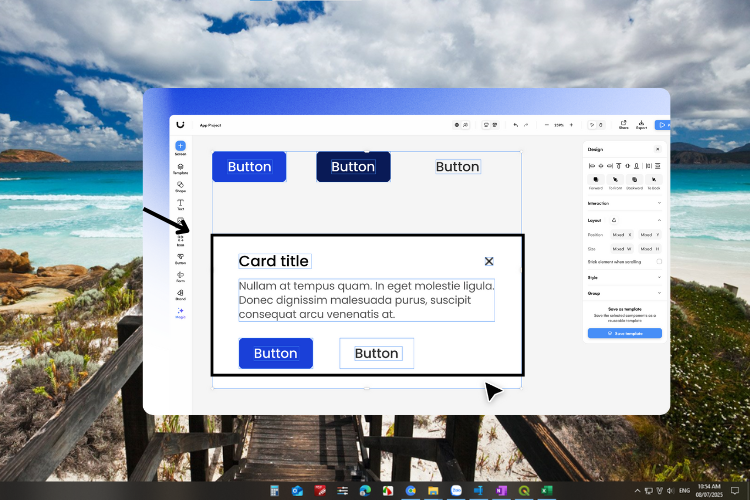Viewport: 750px width, 500px height.
Task: Click the Position Y field
Action: [650, 235]
